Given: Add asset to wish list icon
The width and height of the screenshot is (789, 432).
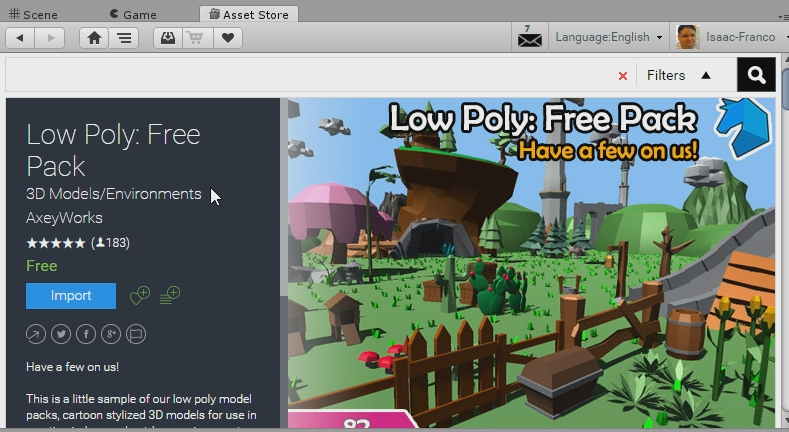Looking at the screenshot, I should [x=139, y=295].
